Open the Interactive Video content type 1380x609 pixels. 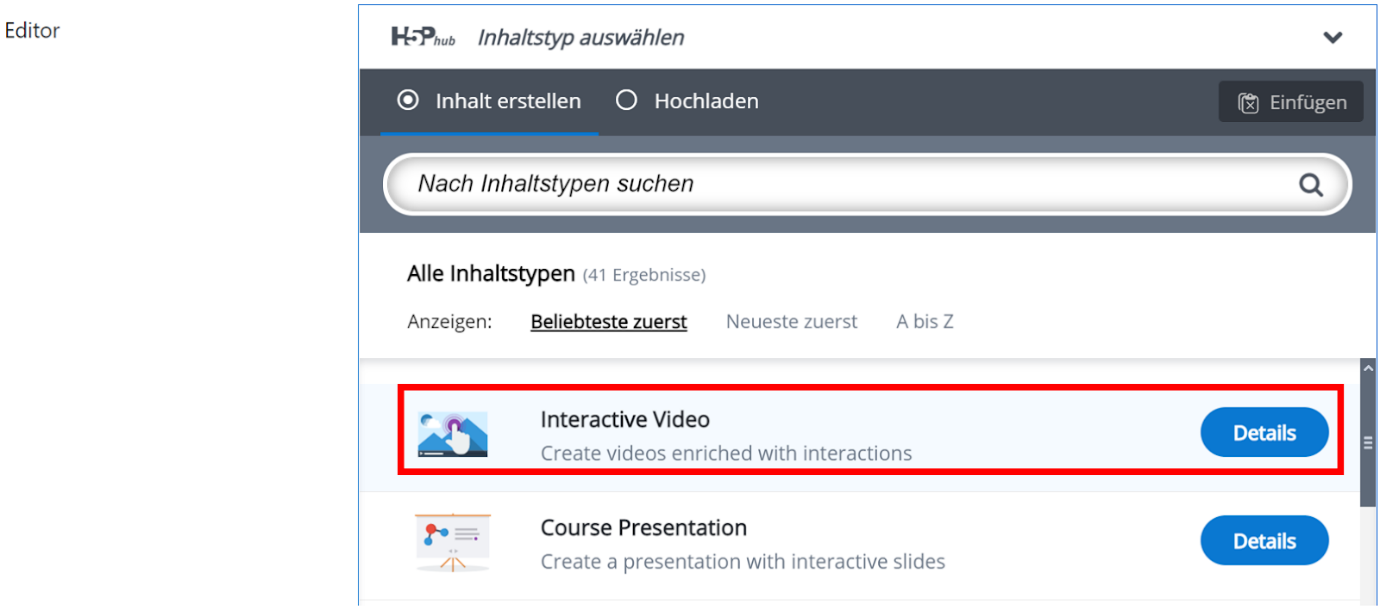624,419
